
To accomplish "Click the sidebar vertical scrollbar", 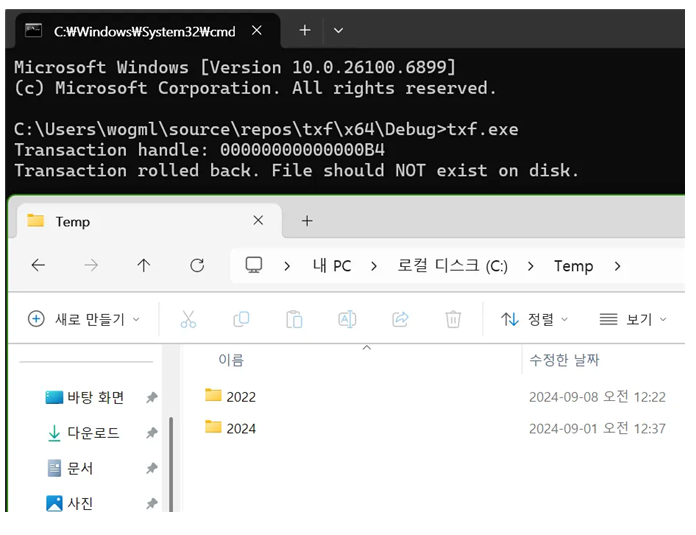I will [171, 464].
